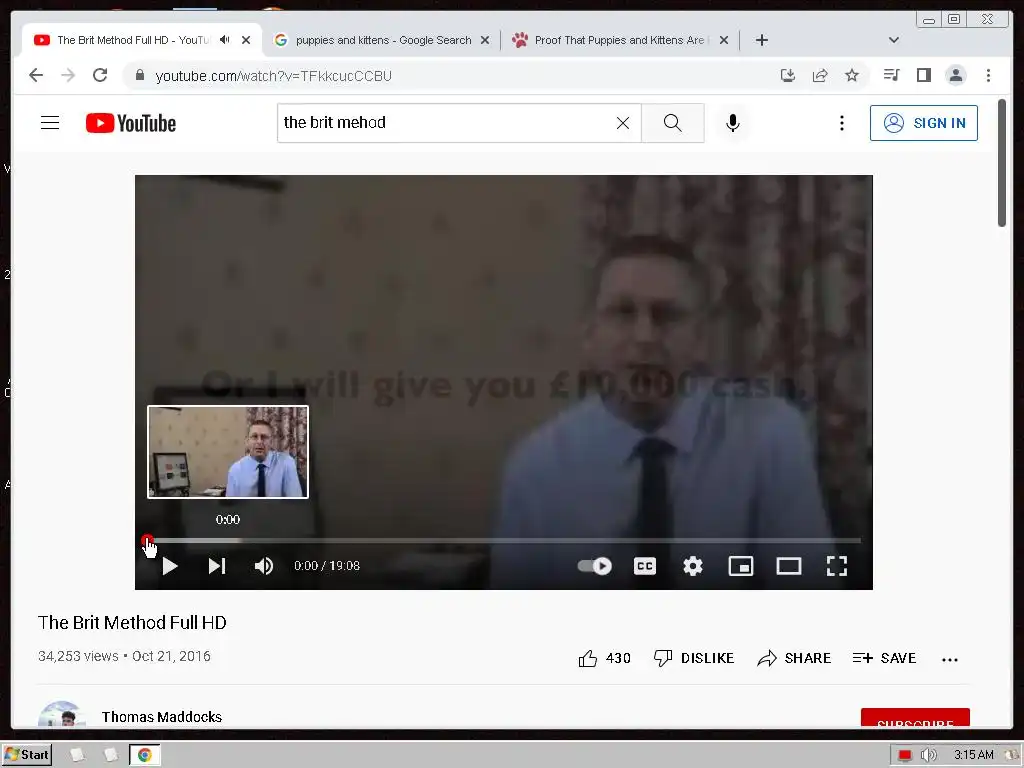
Task: Go back in browser history
Action: (36, 75)
